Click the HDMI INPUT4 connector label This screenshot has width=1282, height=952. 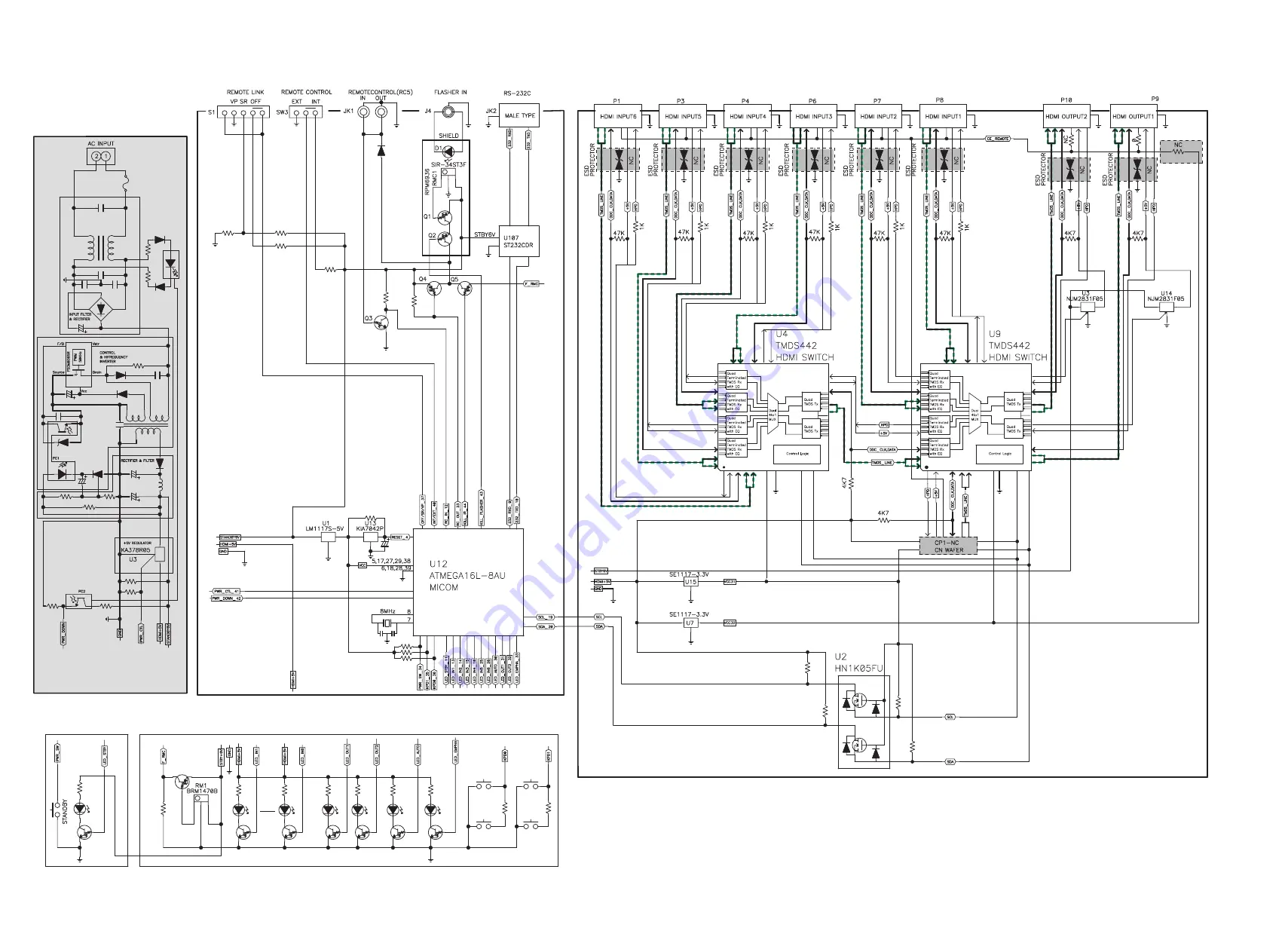pyautogui.click(x=748, y=117)
